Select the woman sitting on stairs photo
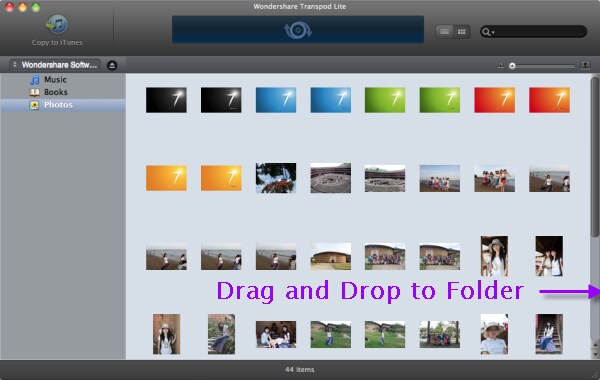The height and width of the screenshot is (380, 600). click(549, 334)
